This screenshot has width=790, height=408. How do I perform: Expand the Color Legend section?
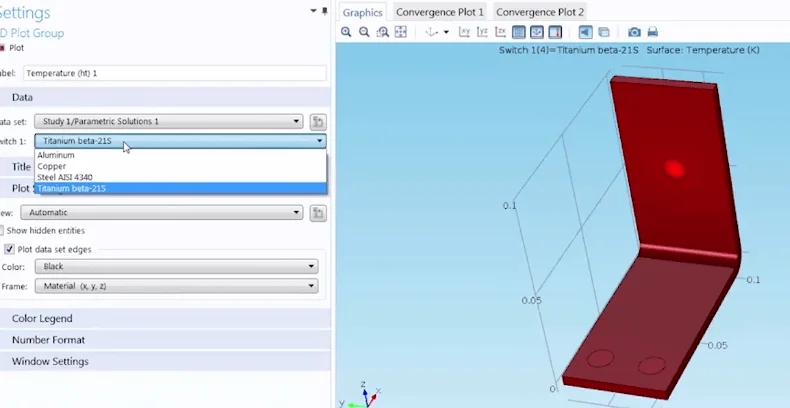coord(42,318)
